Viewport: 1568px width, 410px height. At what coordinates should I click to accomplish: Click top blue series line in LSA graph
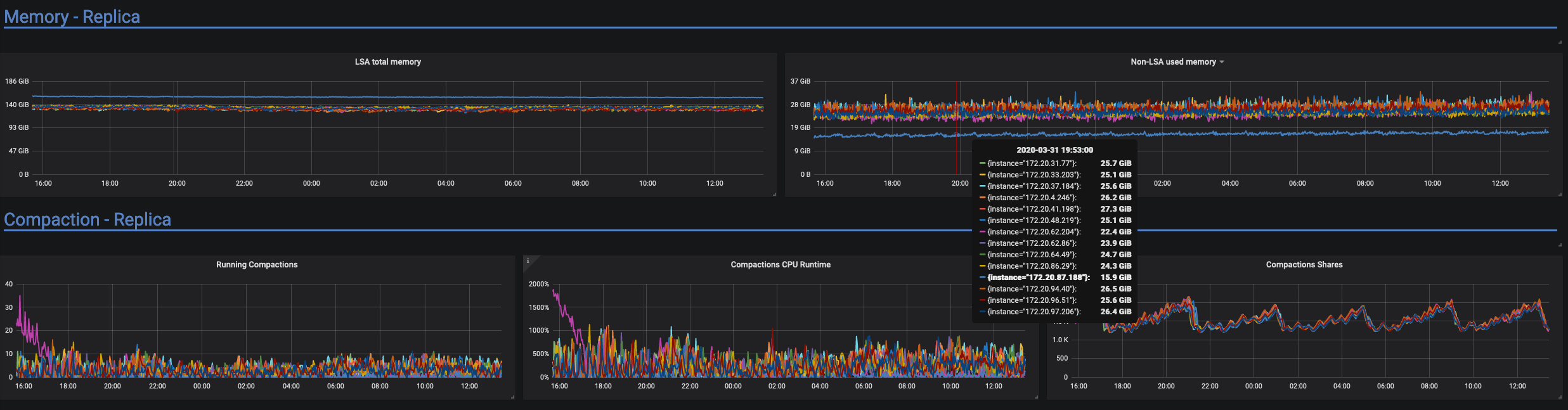click(398, 97)
